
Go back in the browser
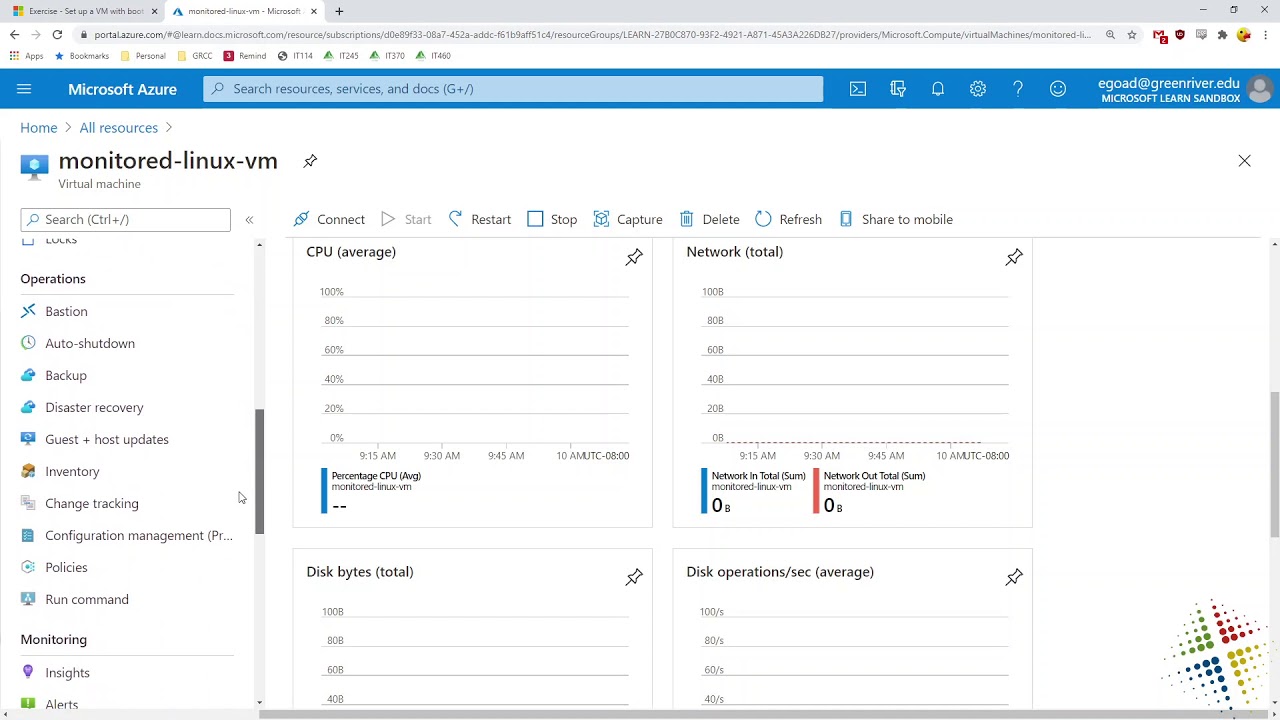(x=14, y=35)
